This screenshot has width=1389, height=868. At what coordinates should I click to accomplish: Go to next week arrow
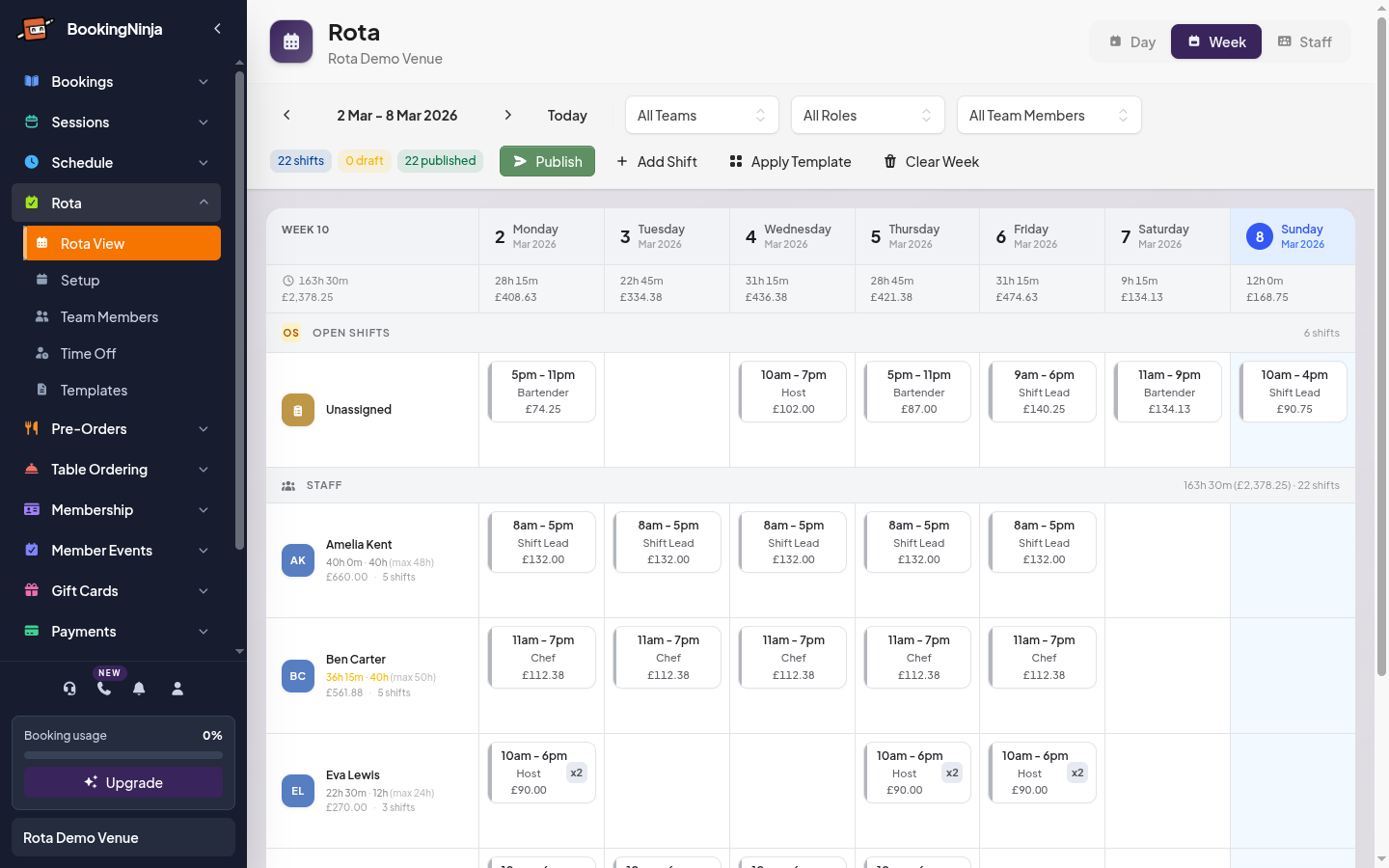[x=508, y=115]
